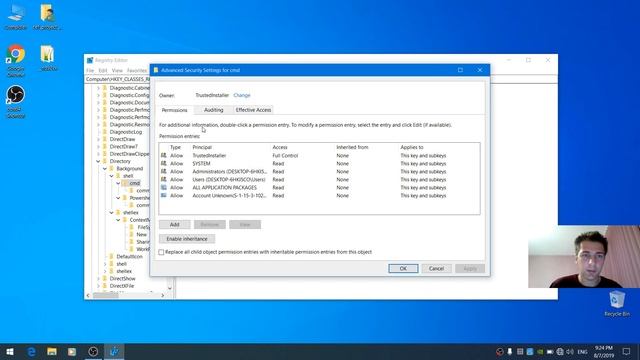
Task: Click the Inherited from column header
Action: tap(352, 147)
